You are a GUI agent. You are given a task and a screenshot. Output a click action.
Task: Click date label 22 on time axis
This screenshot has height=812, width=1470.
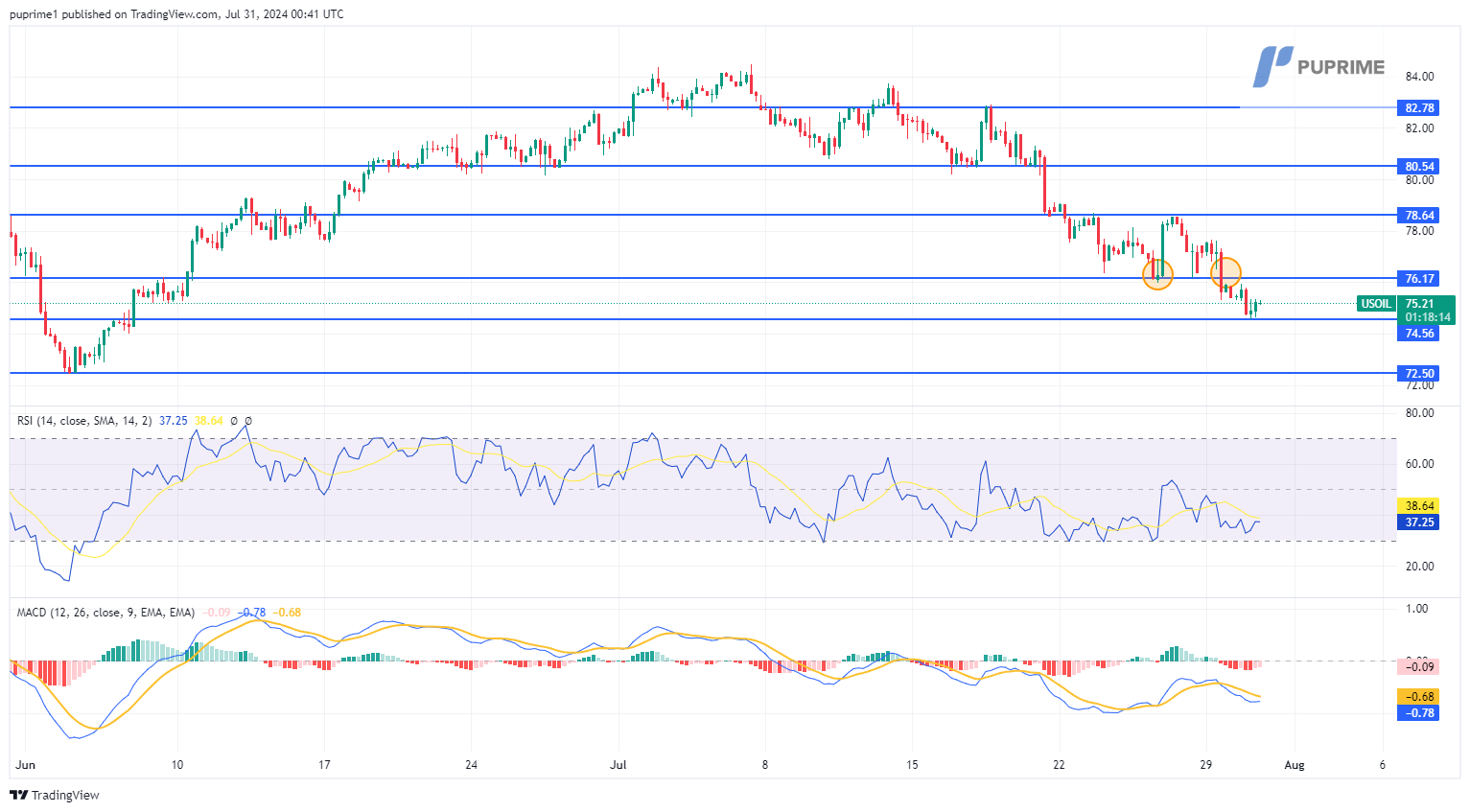(1059, 765)
